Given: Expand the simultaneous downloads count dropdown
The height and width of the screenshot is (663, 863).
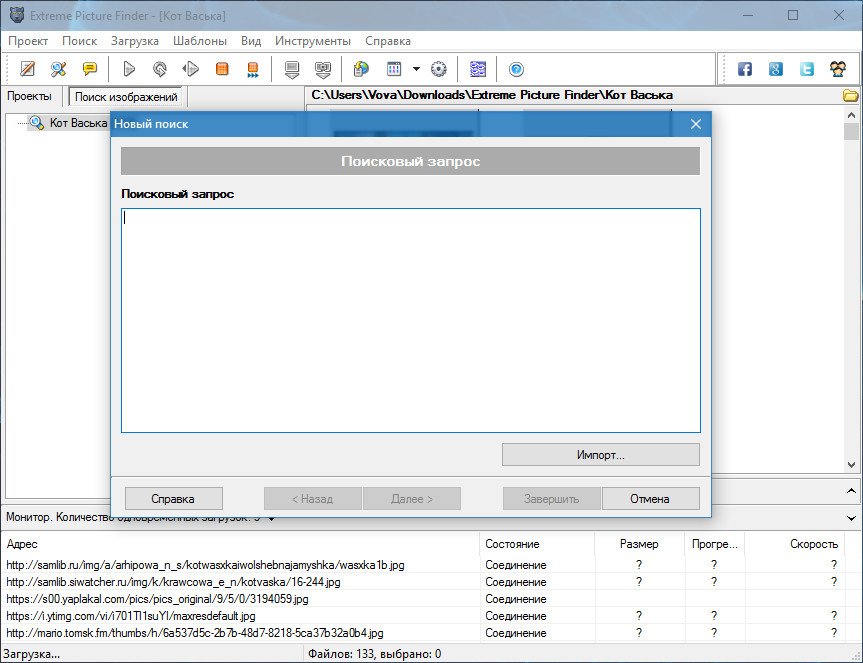Looking at the screenshot, I should coord(272,518).
